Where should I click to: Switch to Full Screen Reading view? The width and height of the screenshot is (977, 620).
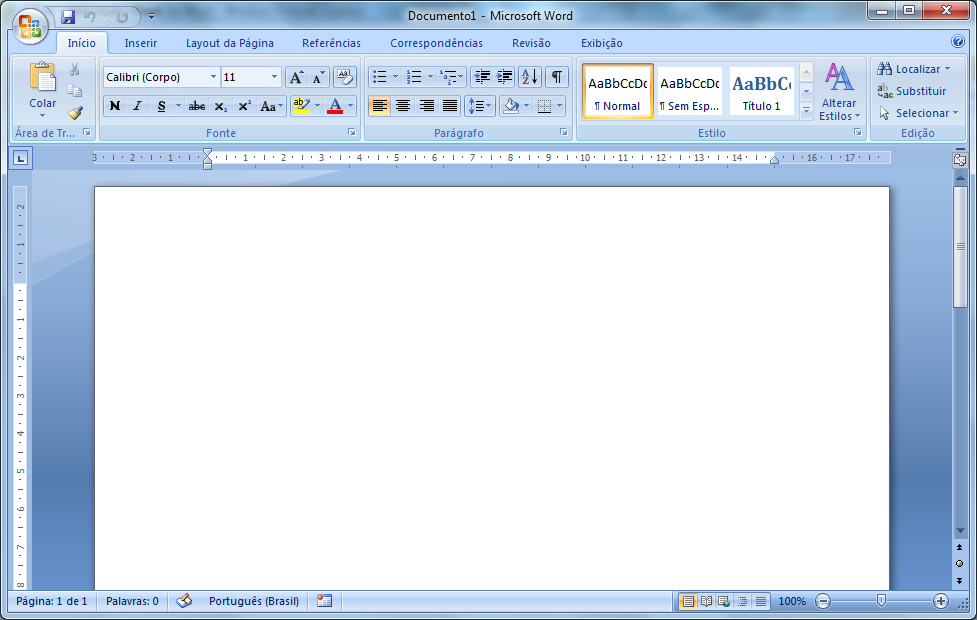[706, 601]
